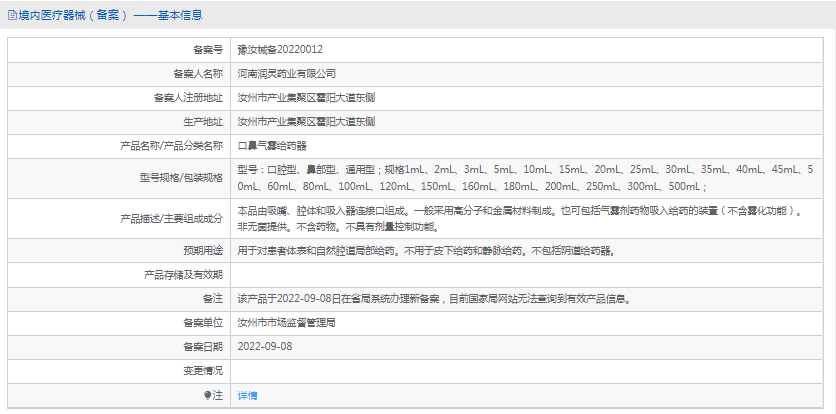Click the 产品名称/产品分类名称 label
836x414 pixels.
coord(172,146)
